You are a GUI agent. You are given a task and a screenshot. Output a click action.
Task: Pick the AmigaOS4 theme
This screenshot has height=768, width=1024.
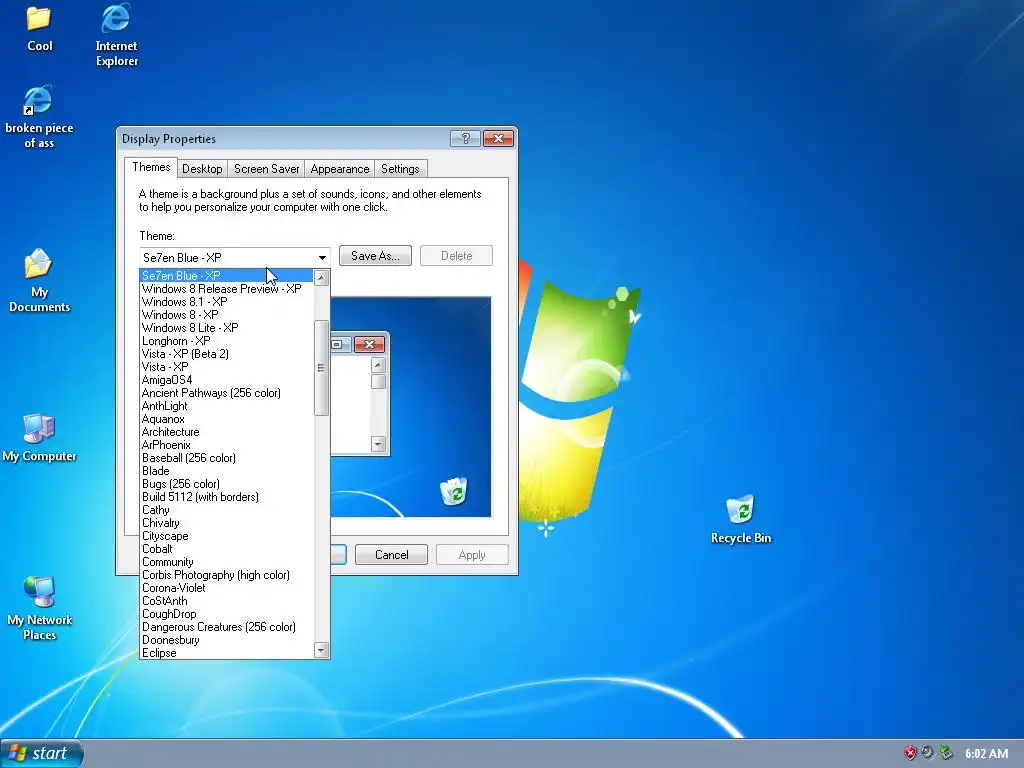(x=227, y=380)
